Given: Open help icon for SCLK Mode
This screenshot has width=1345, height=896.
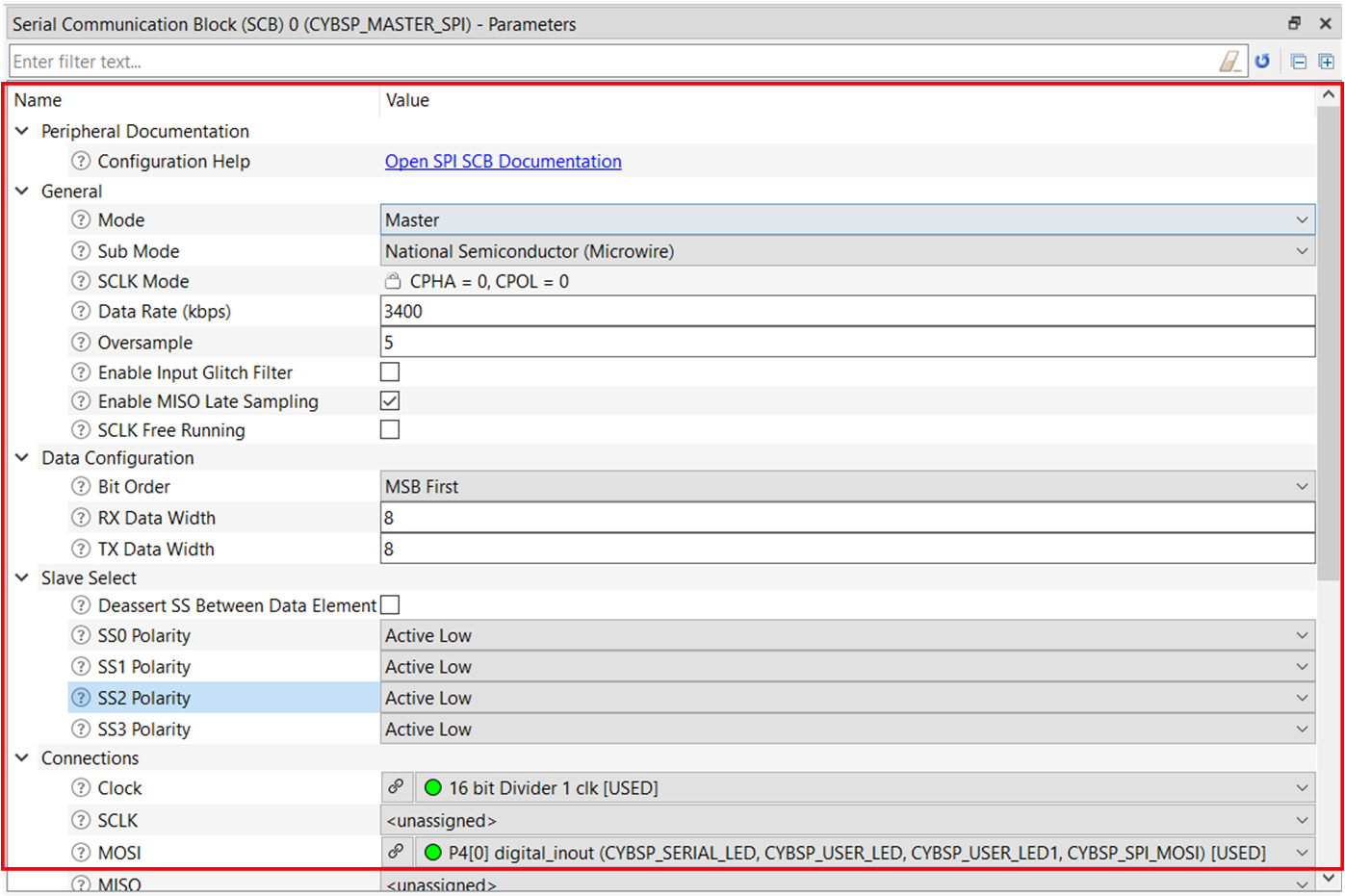Looking at the screenshot, I should [x=82, y=281].
